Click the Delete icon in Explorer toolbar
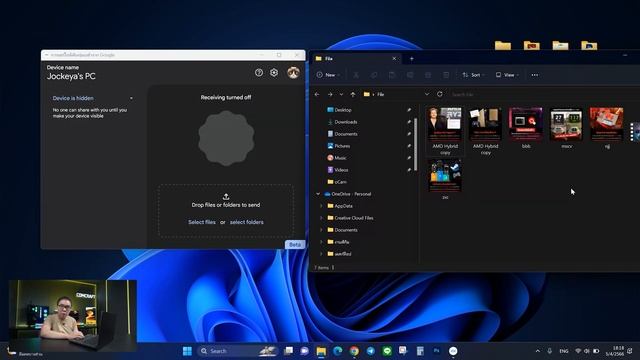Image resolution: width=640 pixels, height=360 pixels. 446,75
